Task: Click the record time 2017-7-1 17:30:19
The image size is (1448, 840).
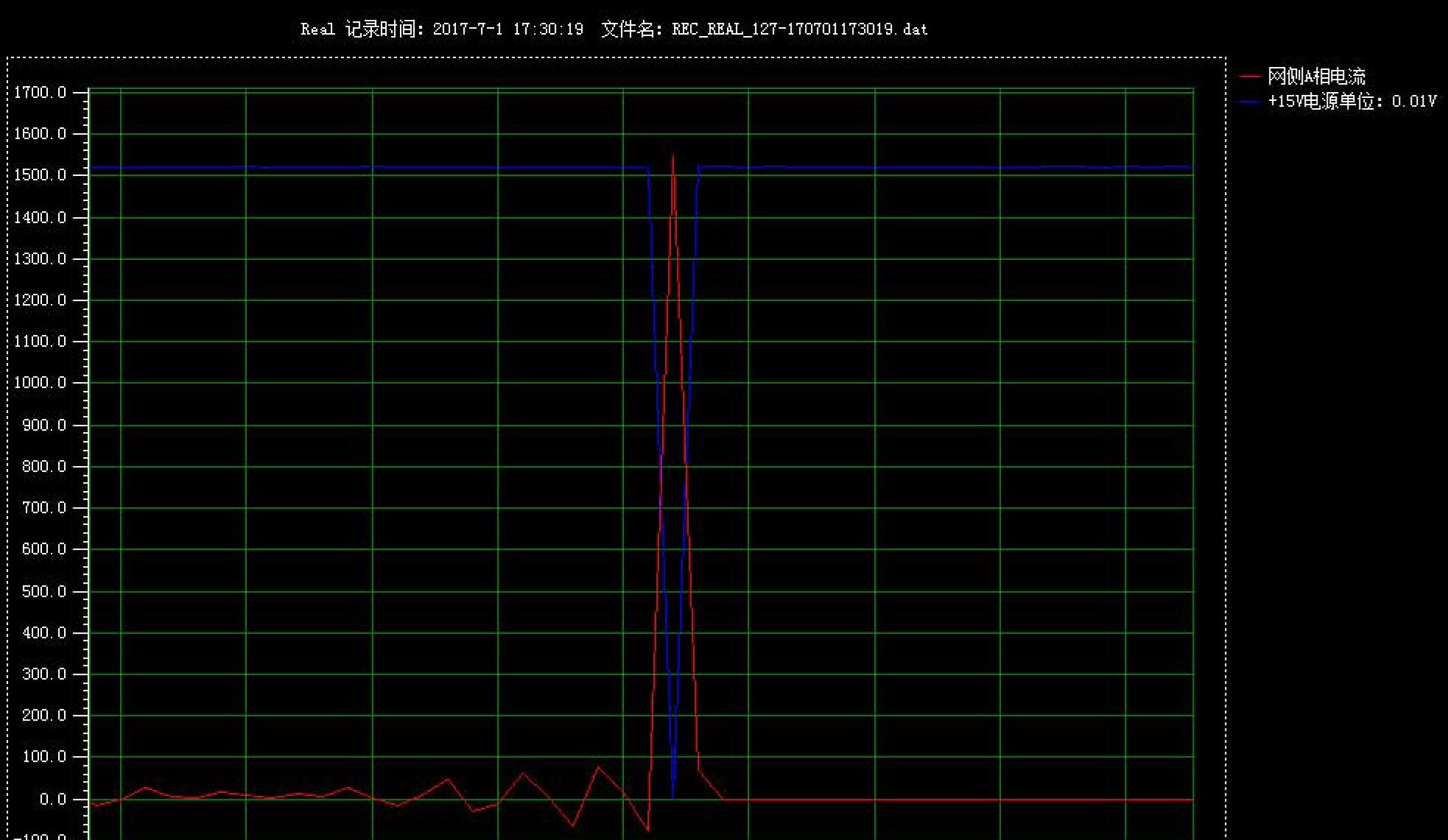Action: point(507,29)
